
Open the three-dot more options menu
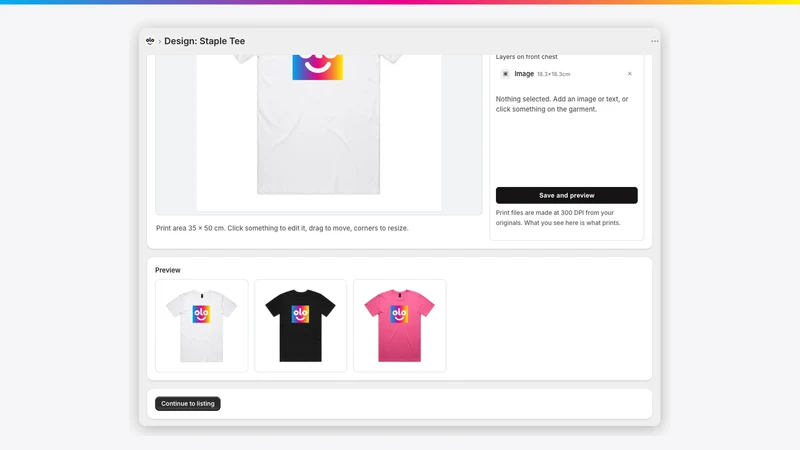point(655,41)
